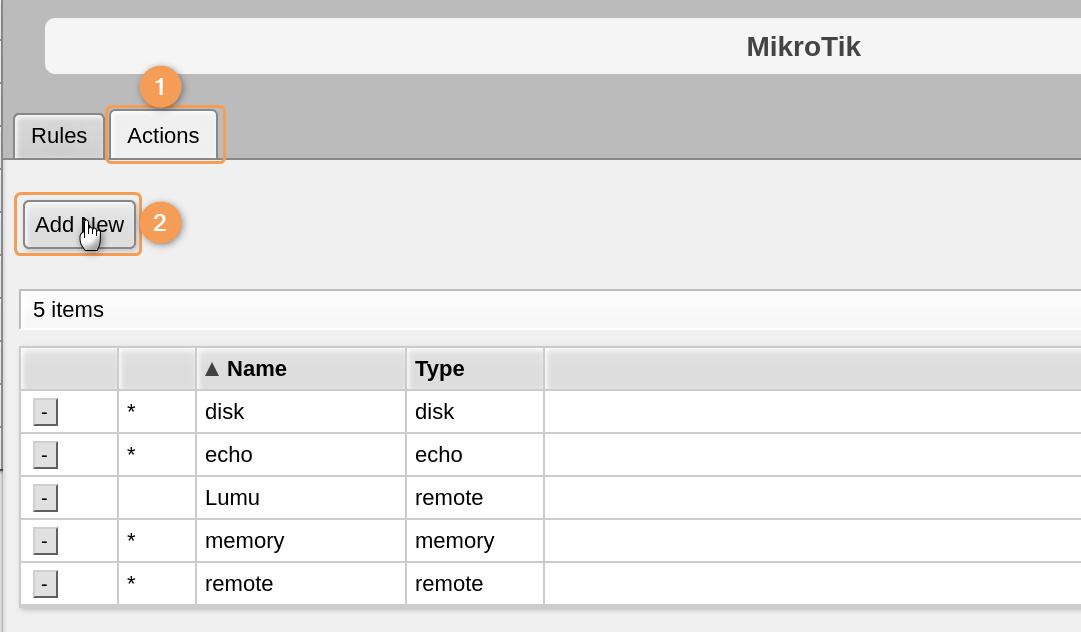Select the disk name cell
1081x632 pixels.
click(x=225, y=412)
